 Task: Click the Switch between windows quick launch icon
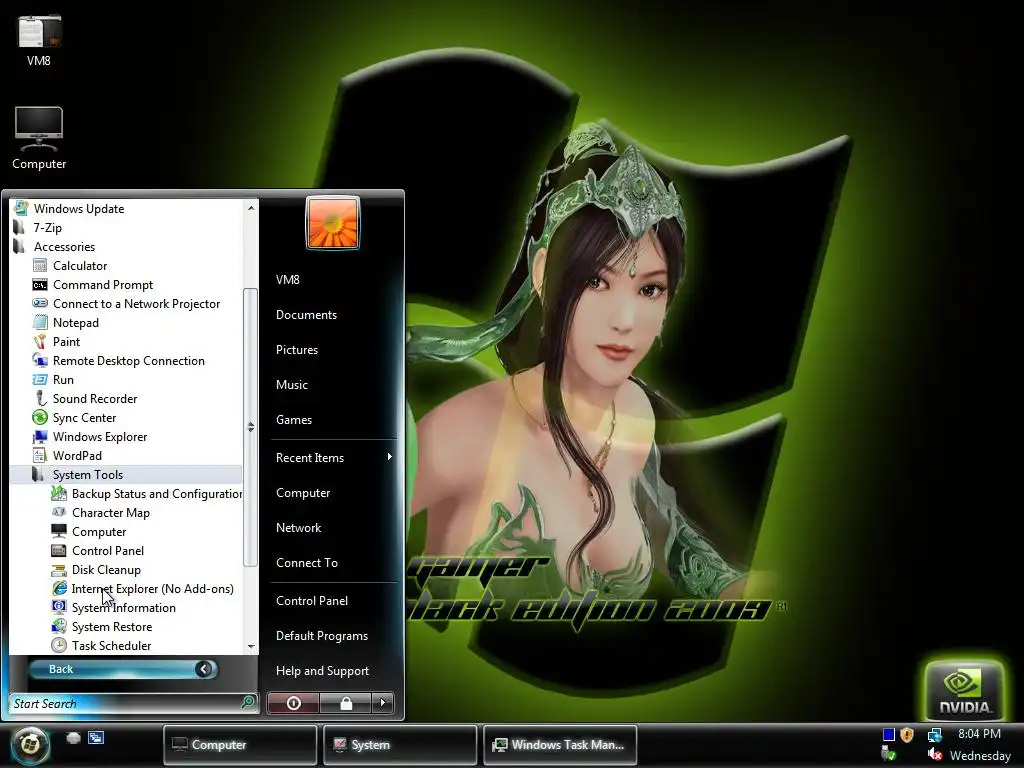pos(96,738)
